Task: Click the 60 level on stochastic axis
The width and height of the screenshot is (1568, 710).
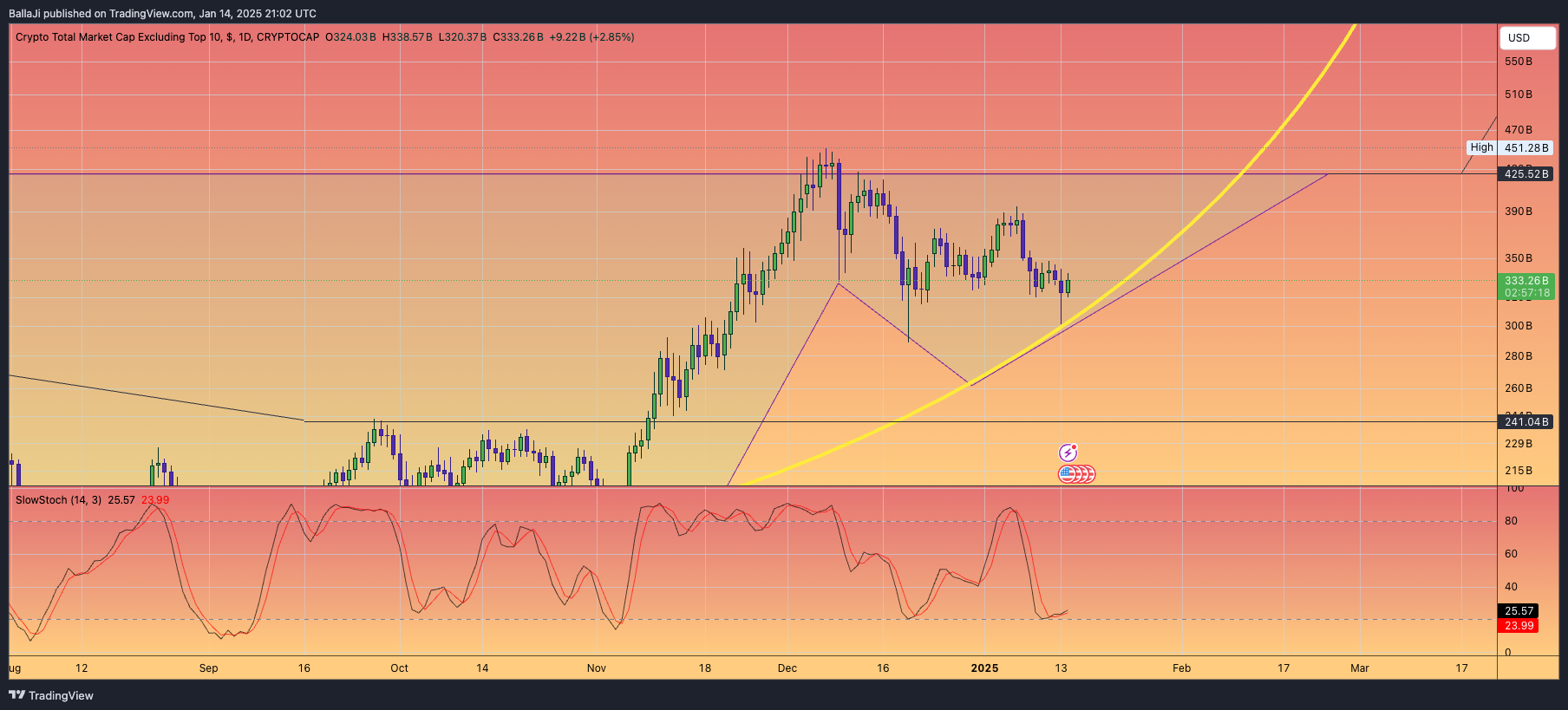Action: pyautogui.click(x=1512, y=554)
